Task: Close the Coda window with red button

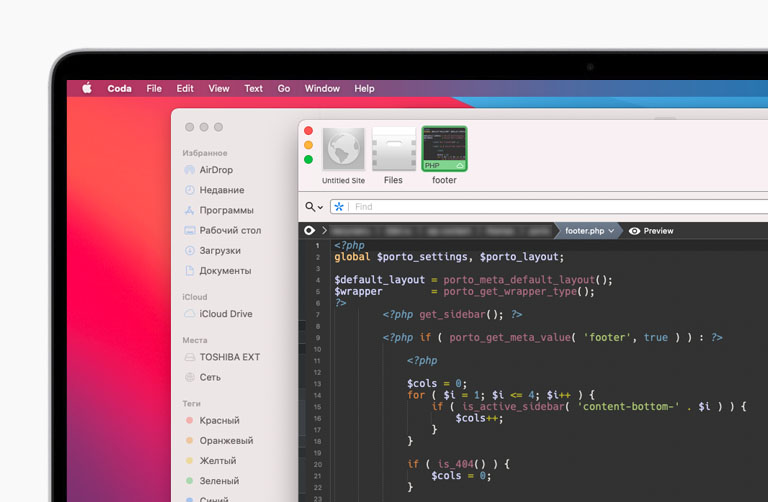Action: 308,131
